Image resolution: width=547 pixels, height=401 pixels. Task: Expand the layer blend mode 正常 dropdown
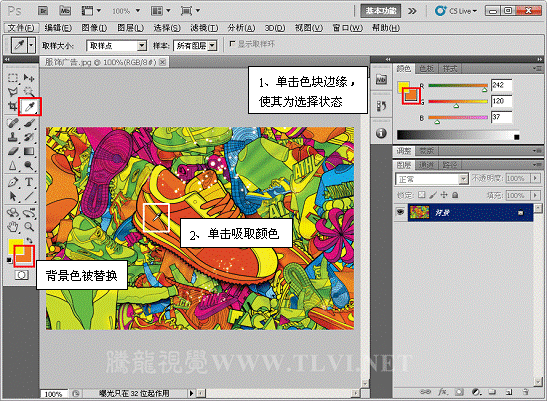click(x=432, y=179)
